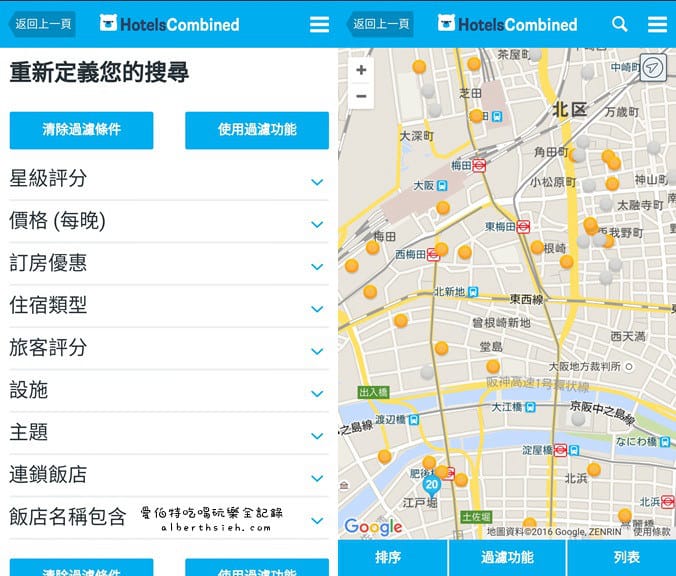Open the 使用條款 link on the map
The width and height of the screenshot is (676, 576).
pos(651,532)
